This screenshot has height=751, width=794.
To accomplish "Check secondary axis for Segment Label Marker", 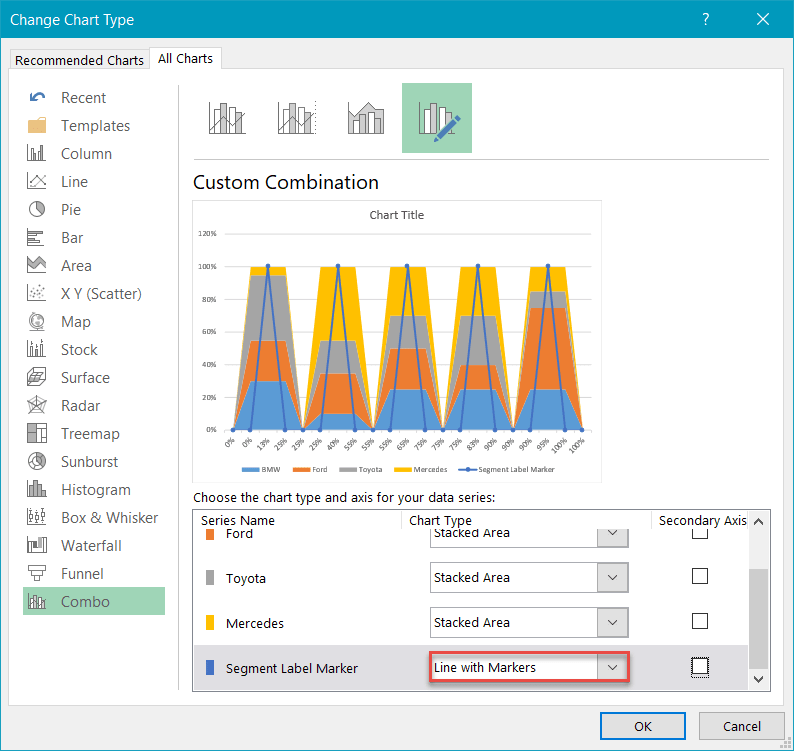I will point(700,667).
